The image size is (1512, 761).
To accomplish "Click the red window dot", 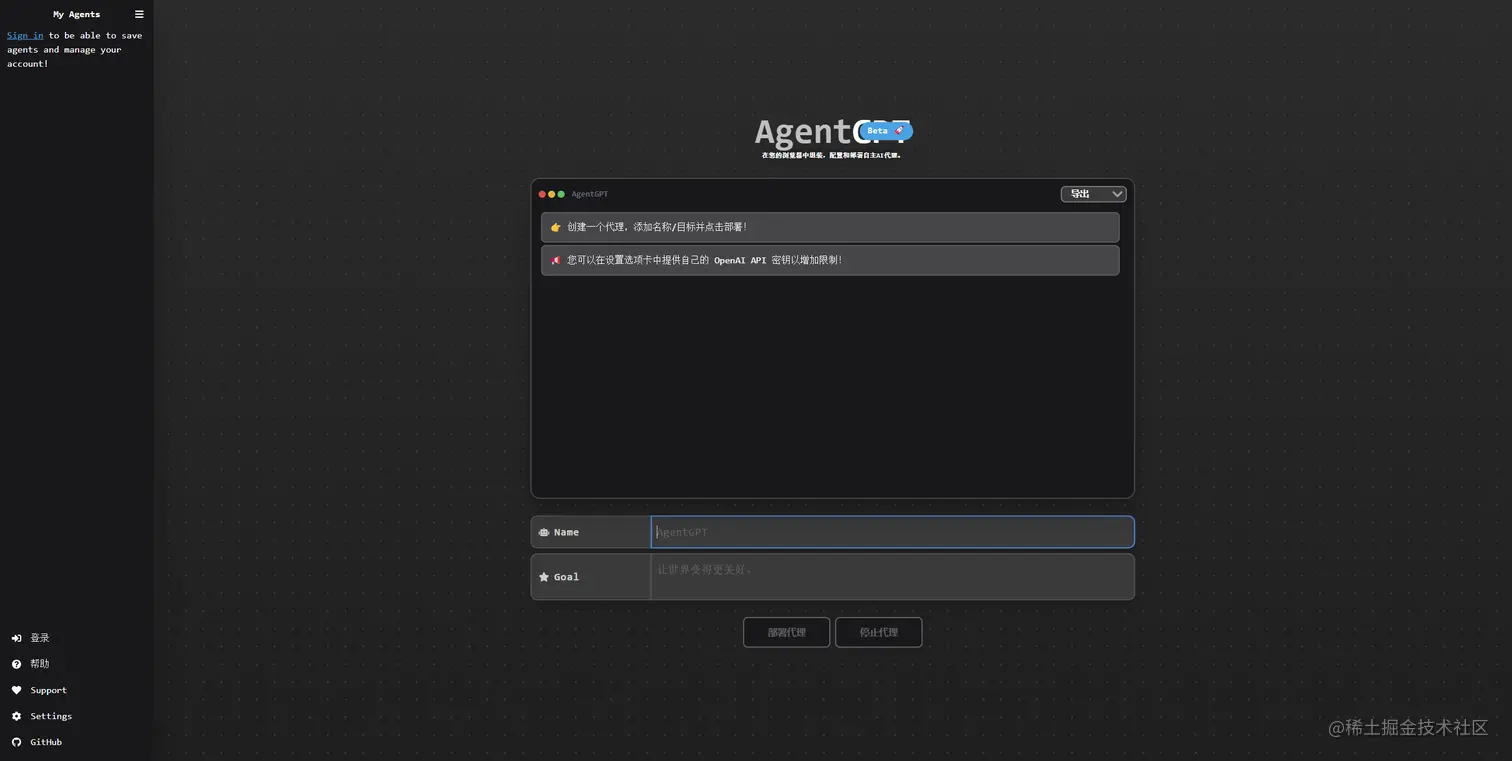I will click(542, 194).
